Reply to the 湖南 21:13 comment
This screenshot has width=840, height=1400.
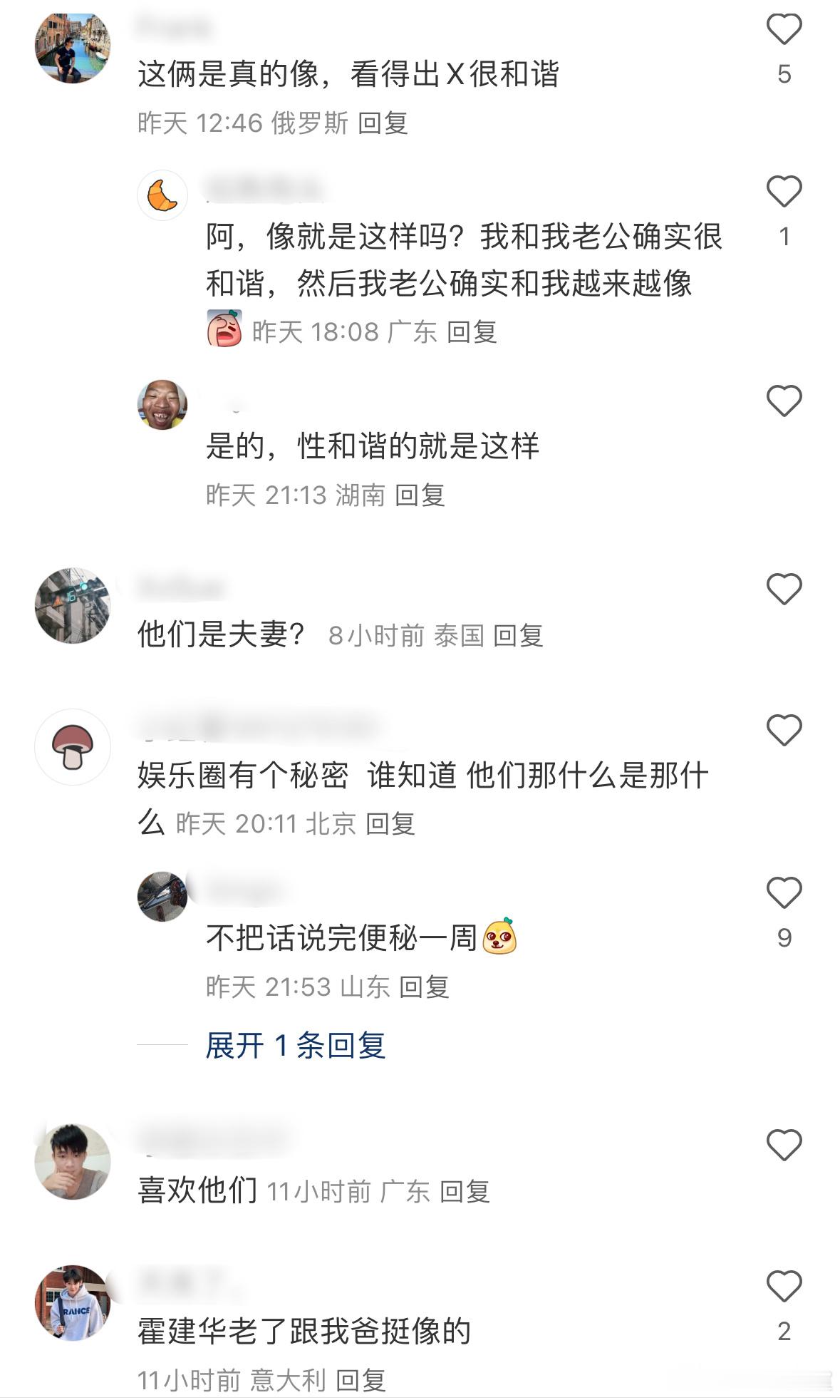point(420,495)
